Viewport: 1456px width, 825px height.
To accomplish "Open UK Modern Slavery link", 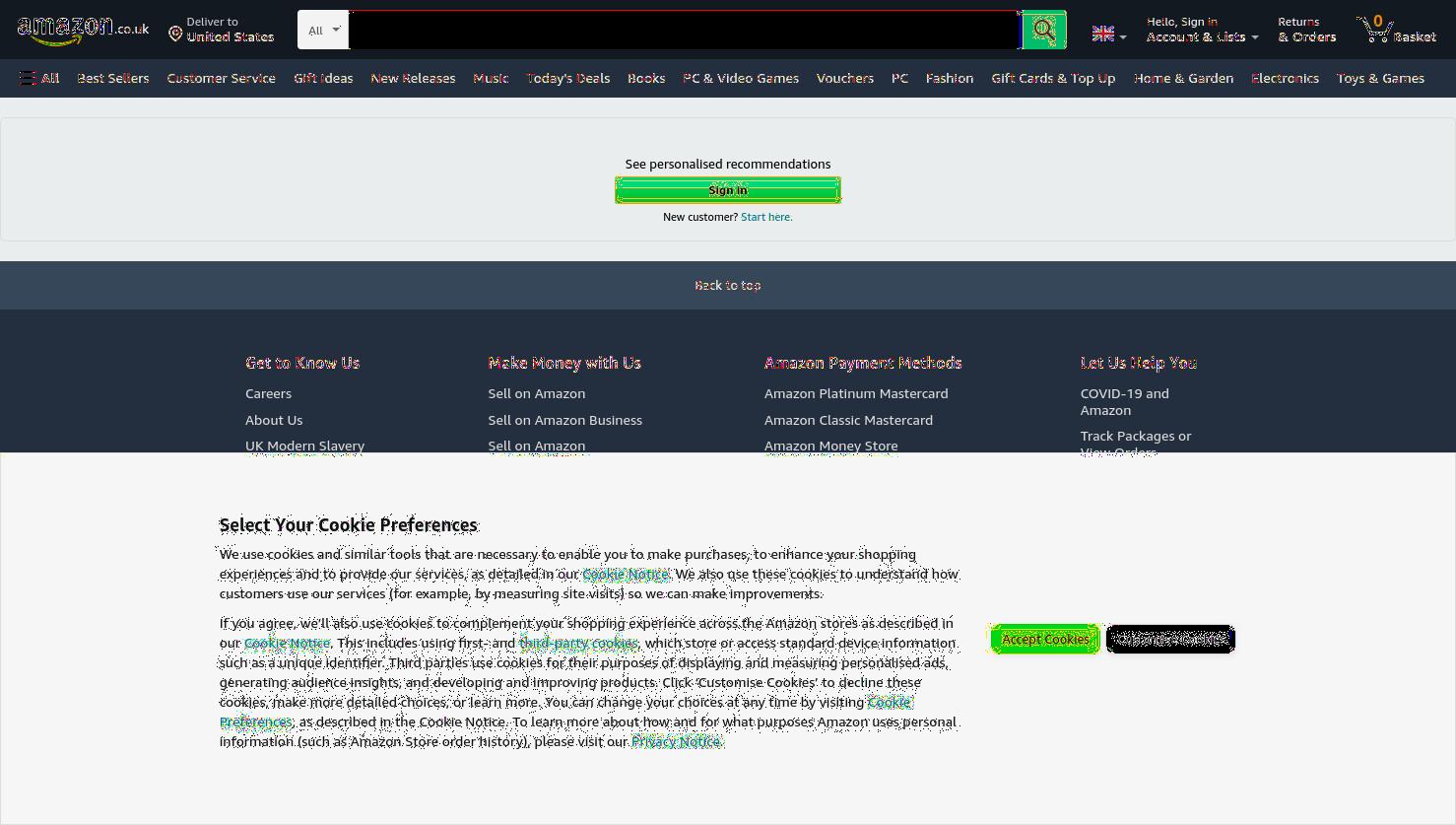I will click(x=304, y=446).
